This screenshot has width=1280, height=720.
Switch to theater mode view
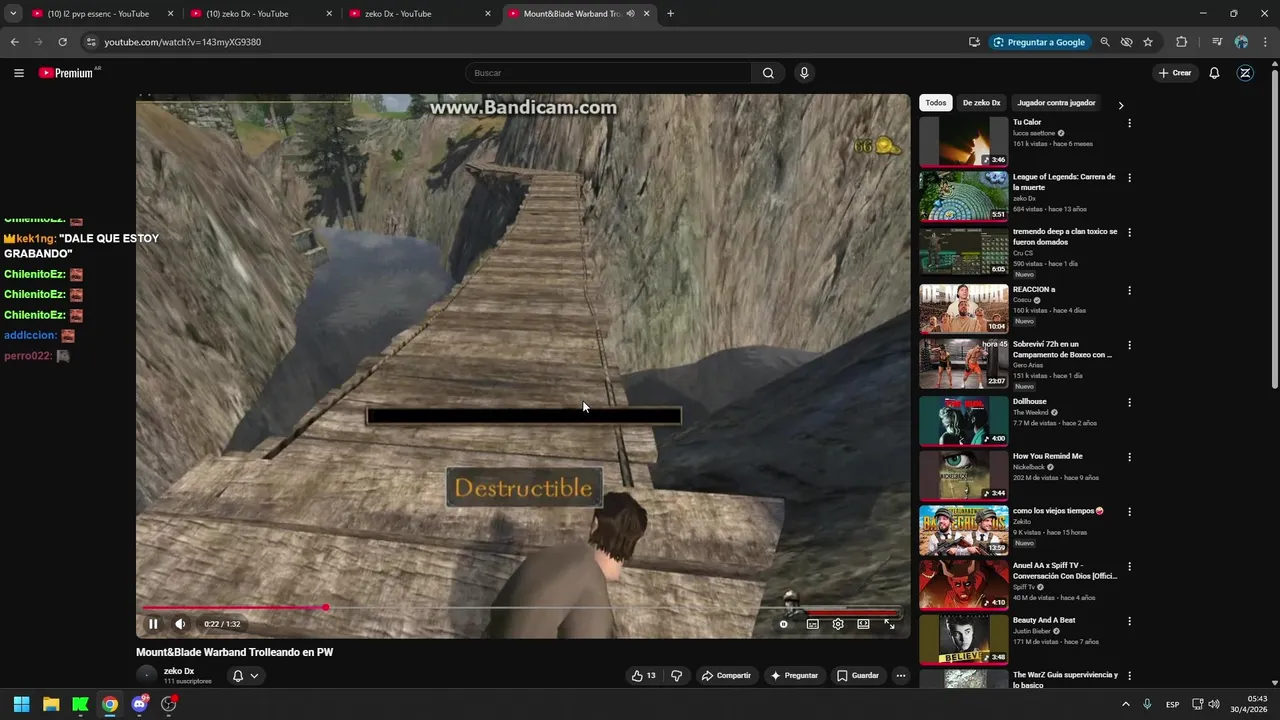(x=863, y=624)
